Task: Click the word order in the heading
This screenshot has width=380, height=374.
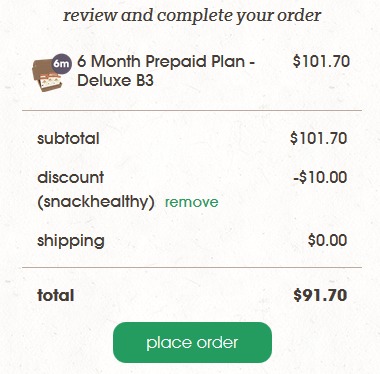Action: pos(299,15)
